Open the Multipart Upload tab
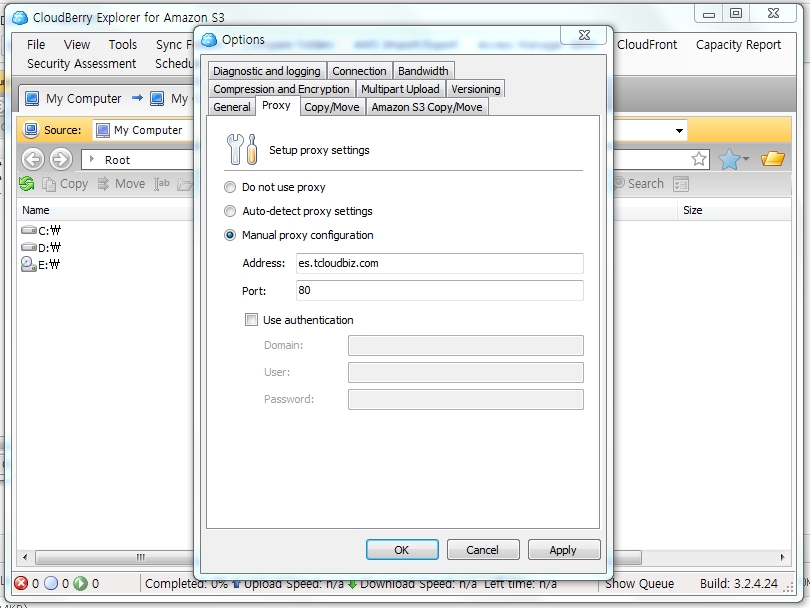The image size is (810, 608). 400,89
